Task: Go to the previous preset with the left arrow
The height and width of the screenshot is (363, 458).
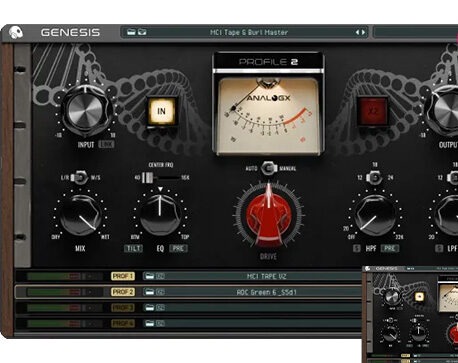Action: (x=357, y=32)
